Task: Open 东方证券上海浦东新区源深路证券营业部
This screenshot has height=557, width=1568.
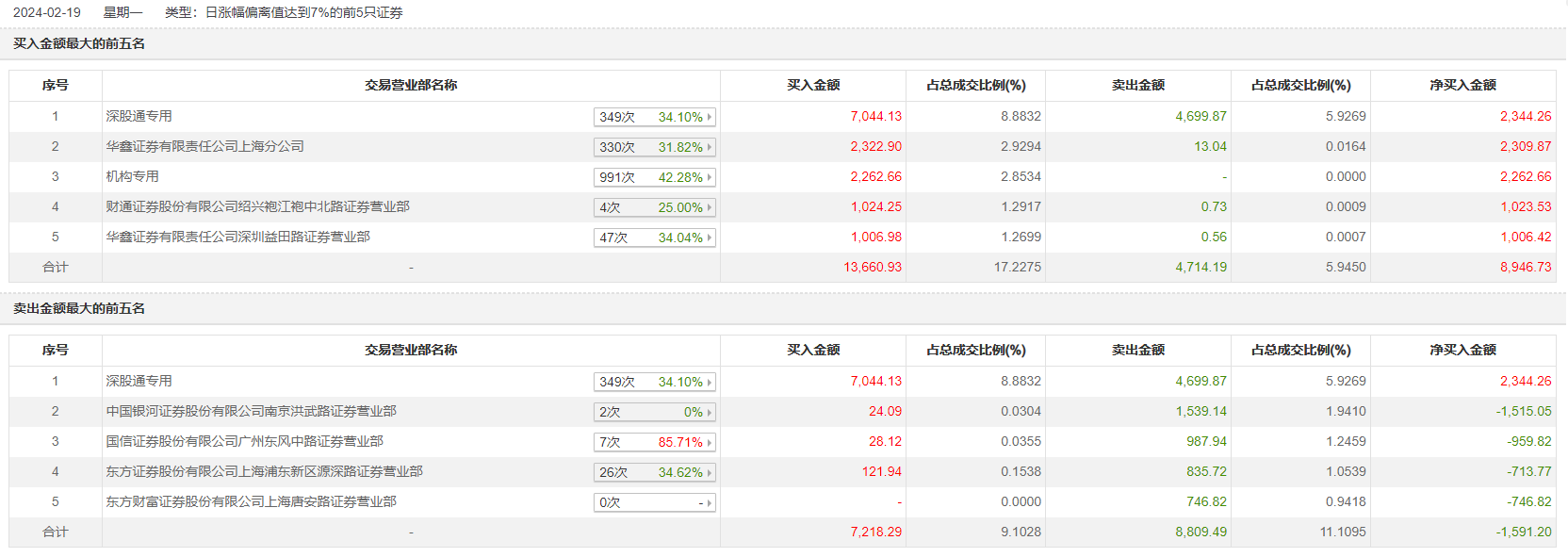Action: tap(264, 471)
